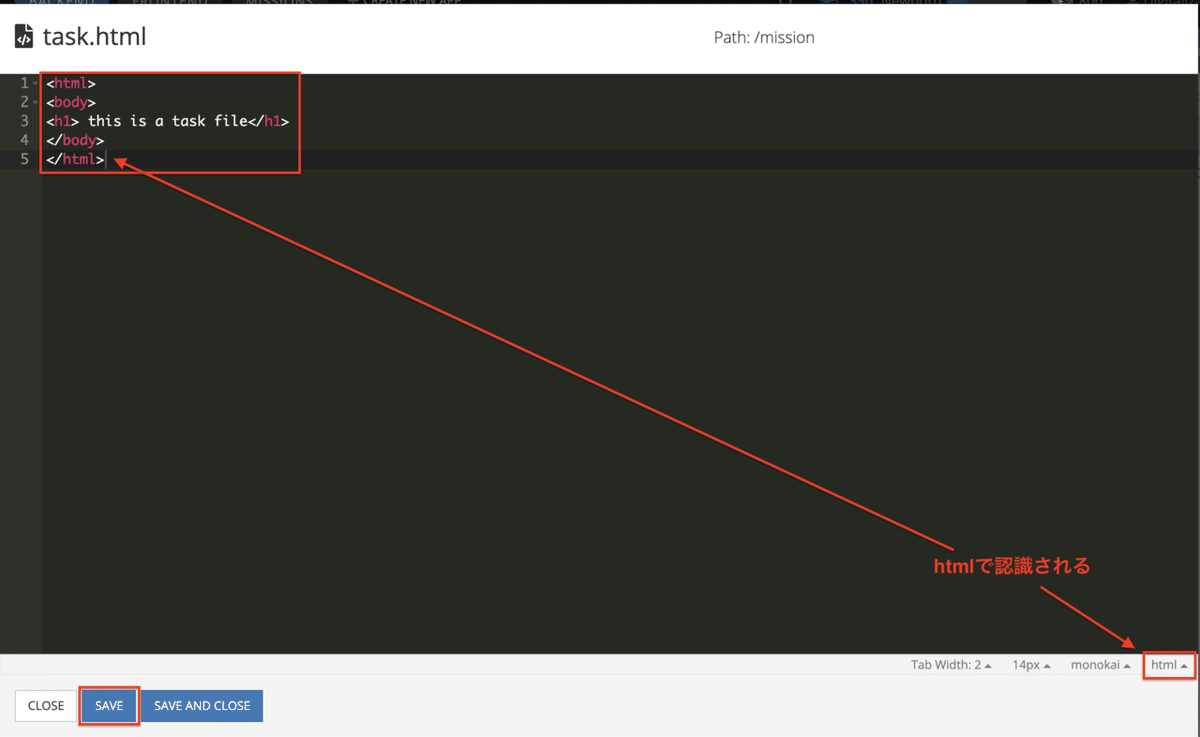The width and height of the screenshot is (1200, 737).
Task: Click the CLOSE button
Action: (x=46, y=706)
